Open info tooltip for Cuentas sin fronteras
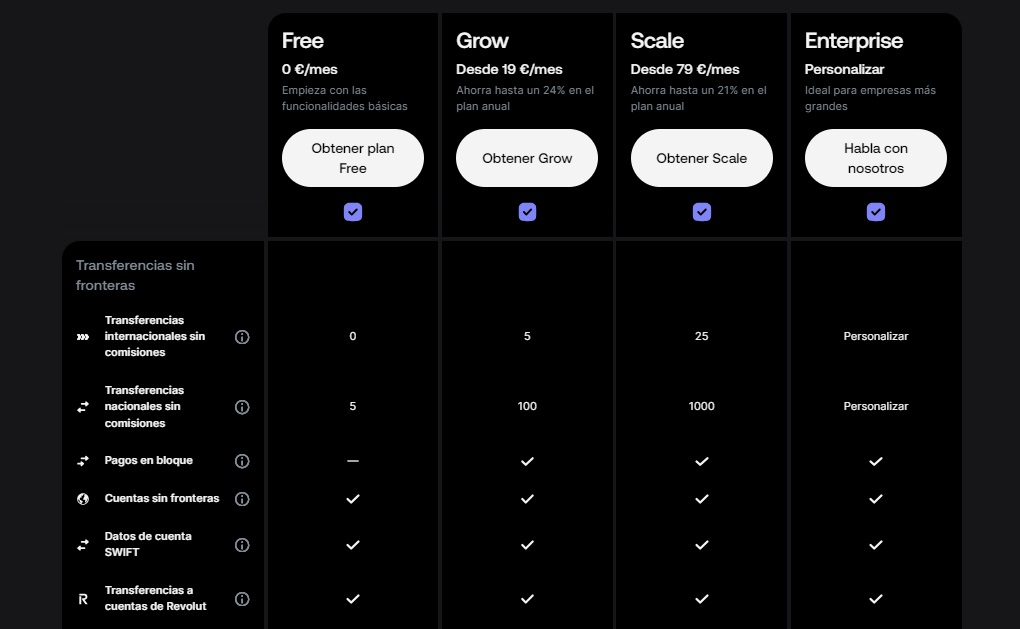Screen dimensions: 1020x629 (242, 498)
